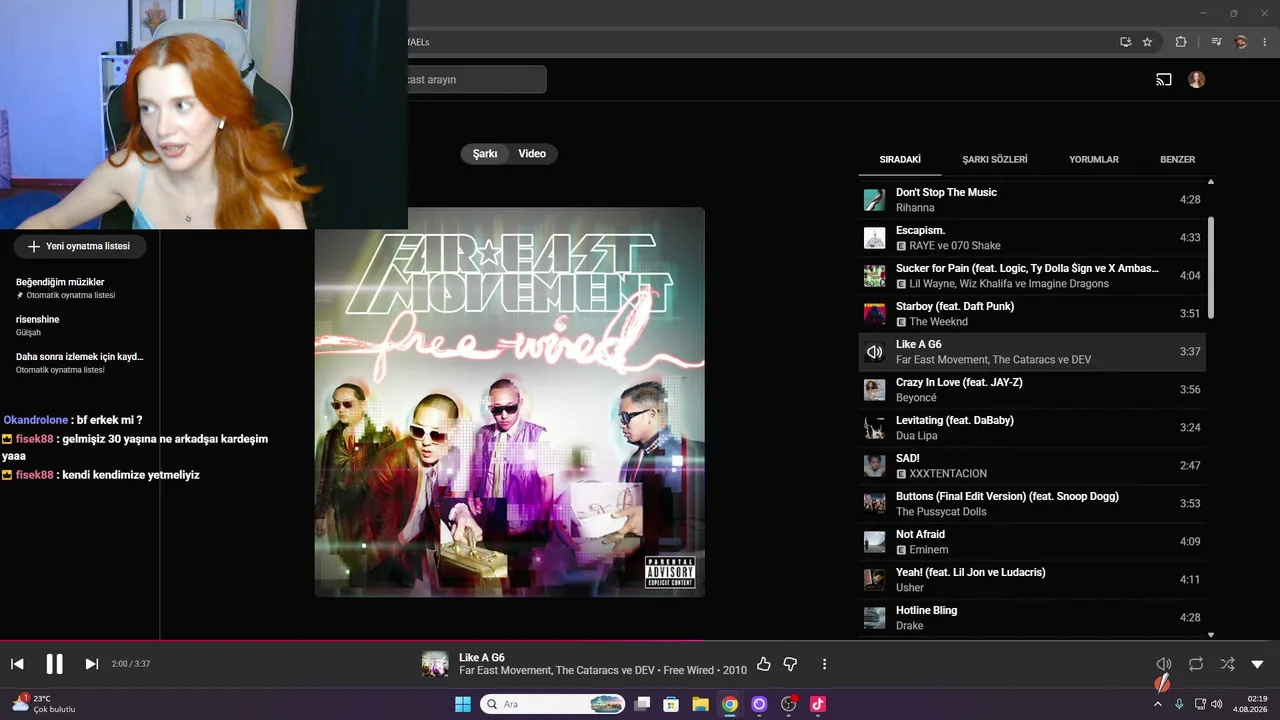Click the Rihanna album thumbnail in queue
The height and width of the screenshot is (720, 1280).
click(x=875, y=200)
